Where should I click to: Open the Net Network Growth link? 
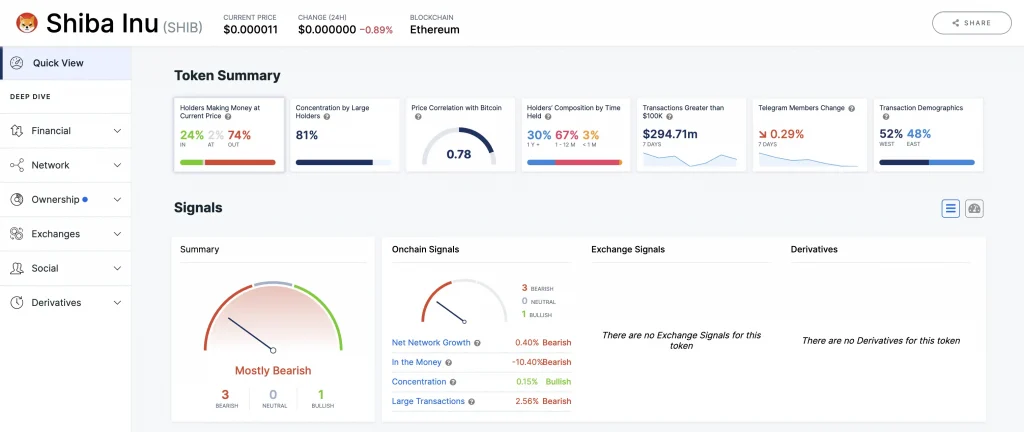pos(430,343)
